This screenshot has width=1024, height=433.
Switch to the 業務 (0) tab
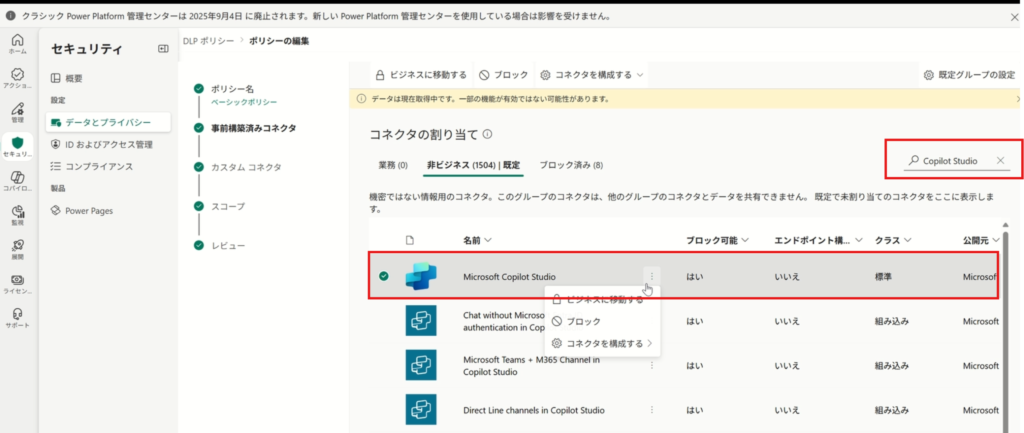point(393,164)
